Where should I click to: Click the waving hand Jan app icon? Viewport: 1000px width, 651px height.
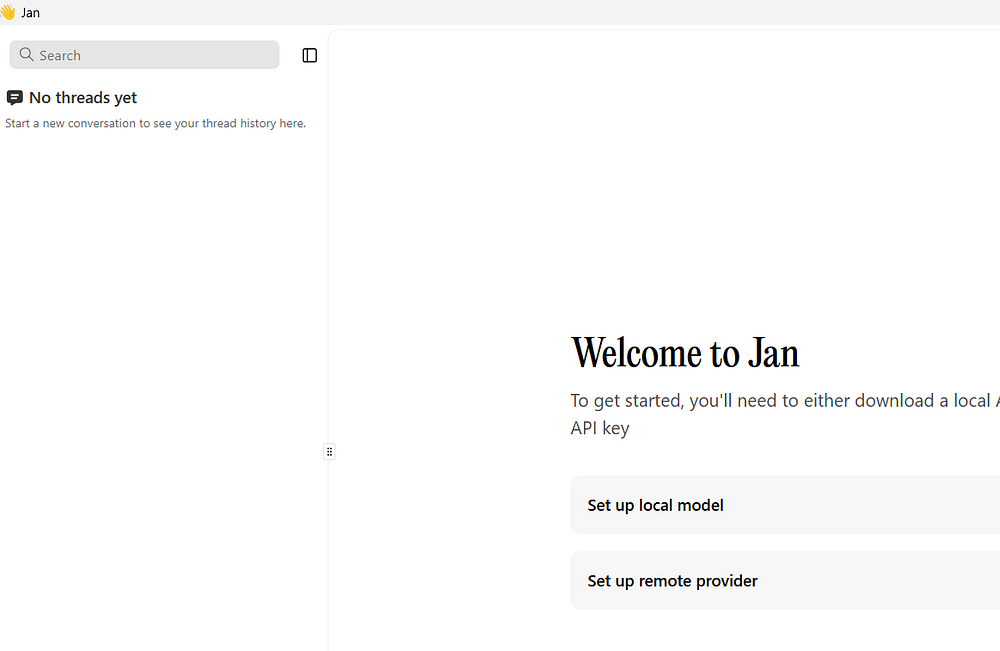8,12
